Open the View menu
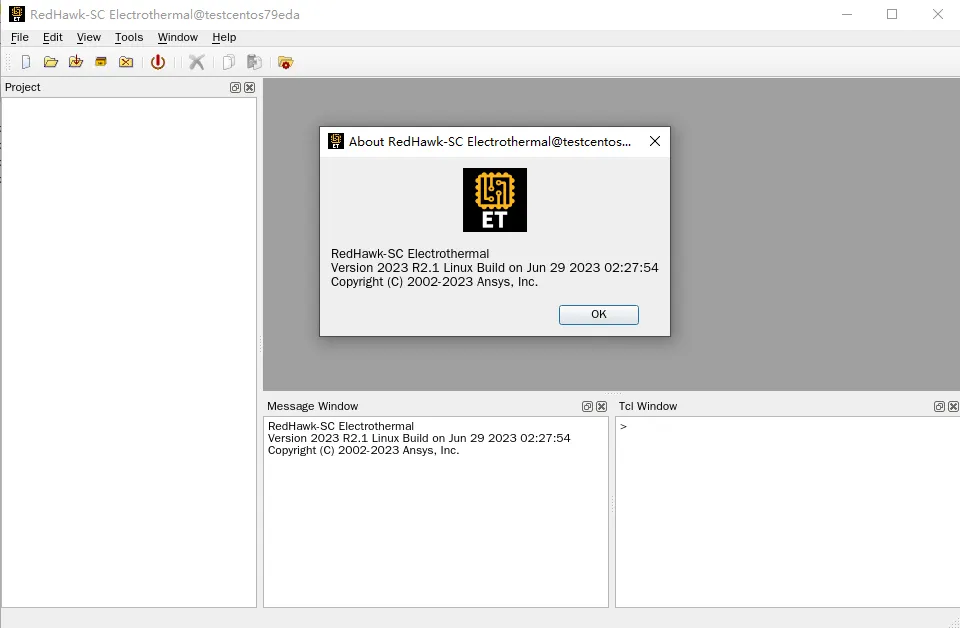This screenshot has height=628, width=960. [x=89, y=37]
